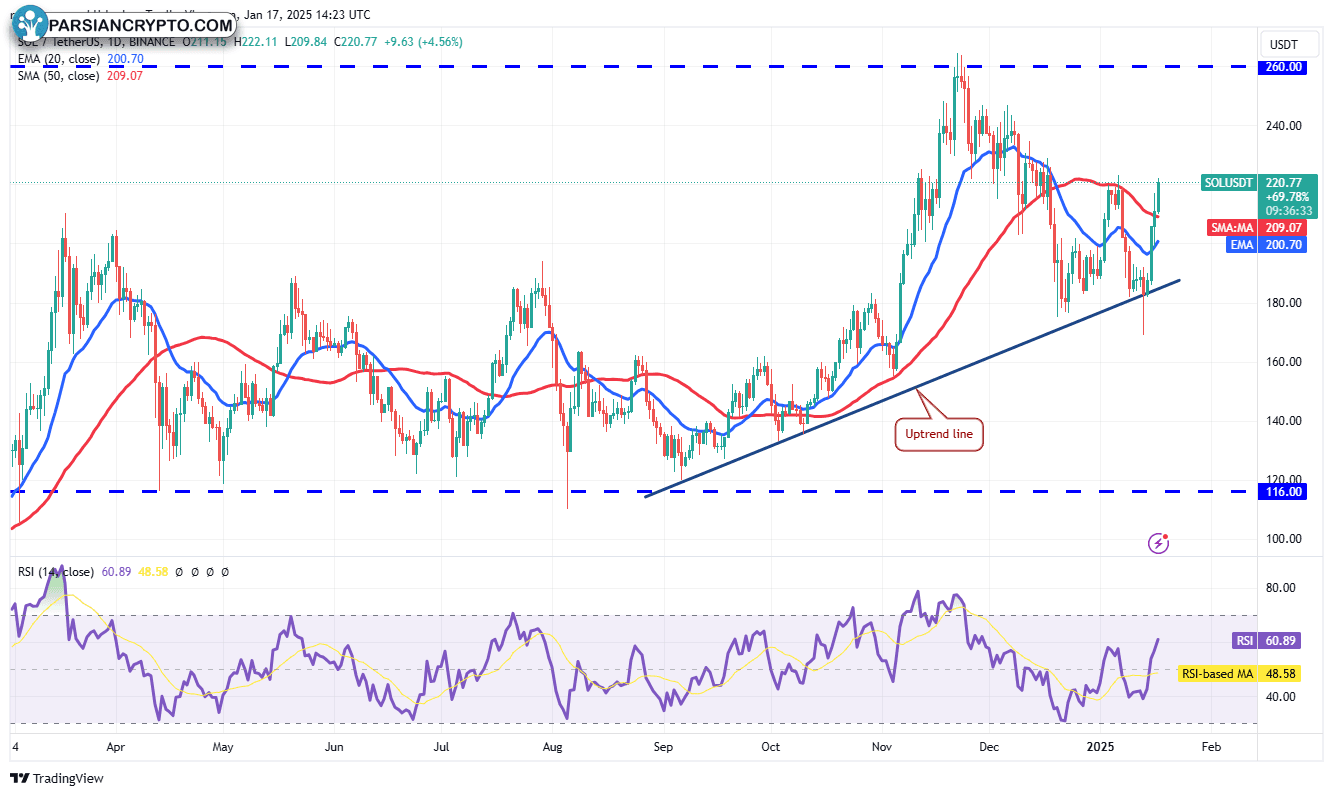Click the 100.00 price axis value

click(1285, 539)
